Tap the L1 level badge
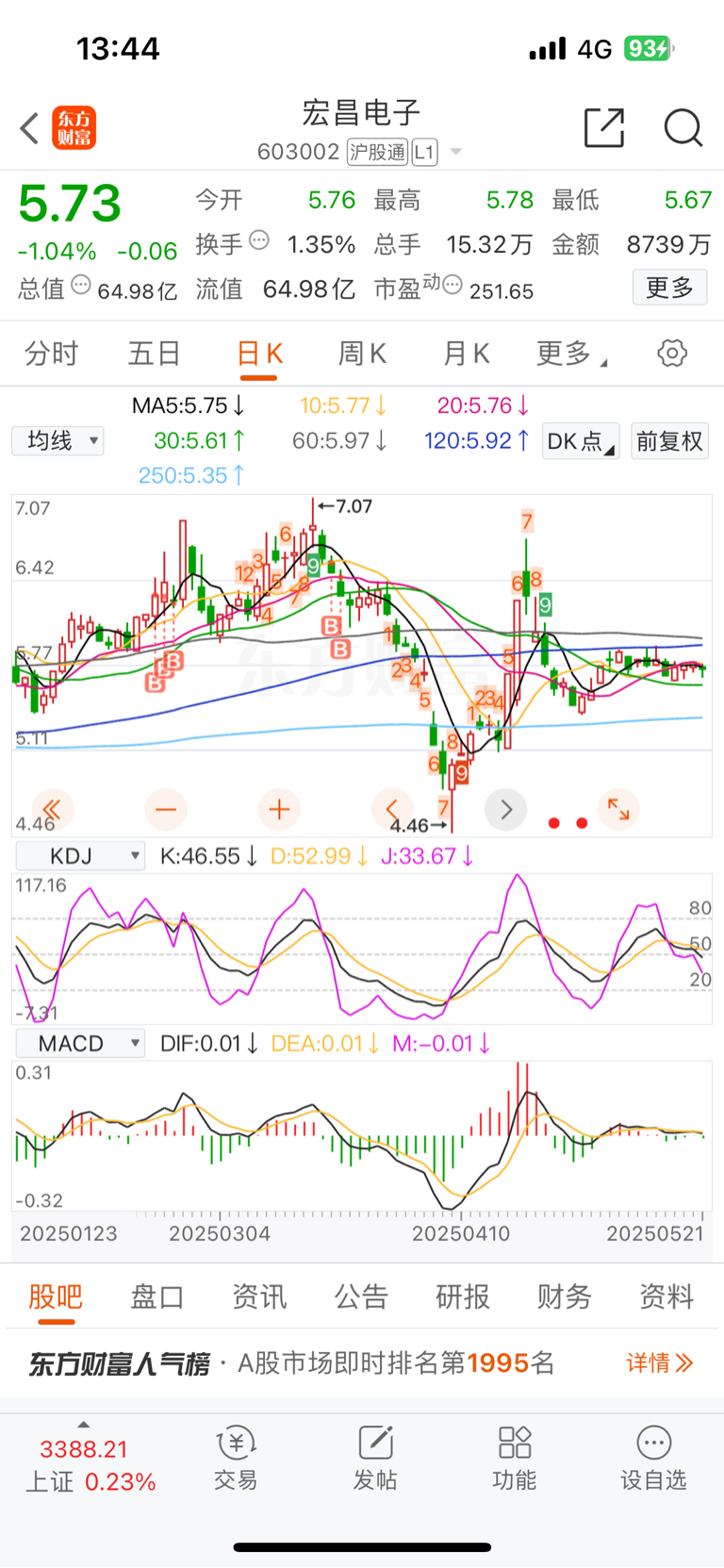This screenshot has height=1568, width=724. pyautogui.click(x=424, y=152)
